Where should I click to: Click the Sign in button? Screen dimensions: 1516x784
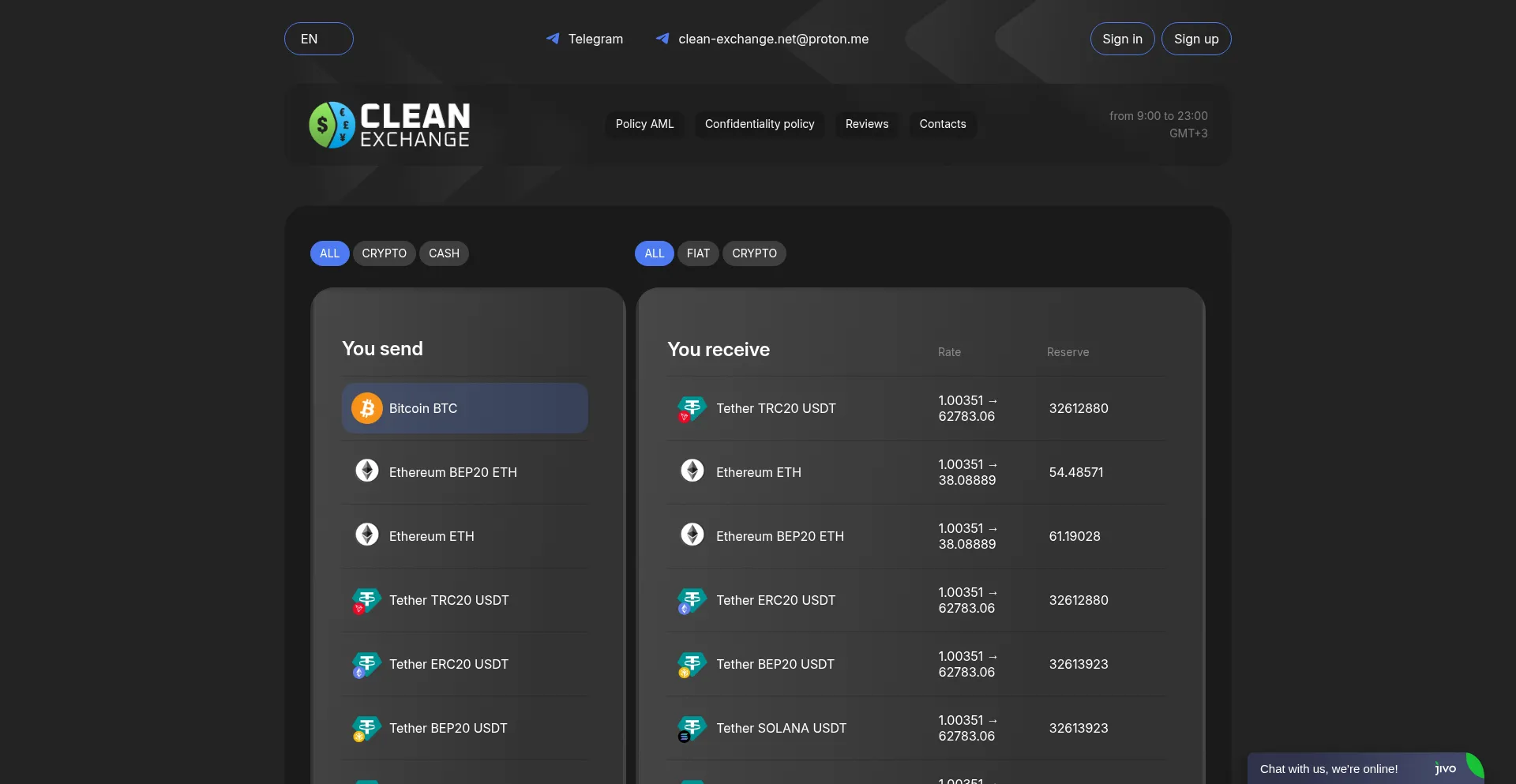tap(1122, 39)
